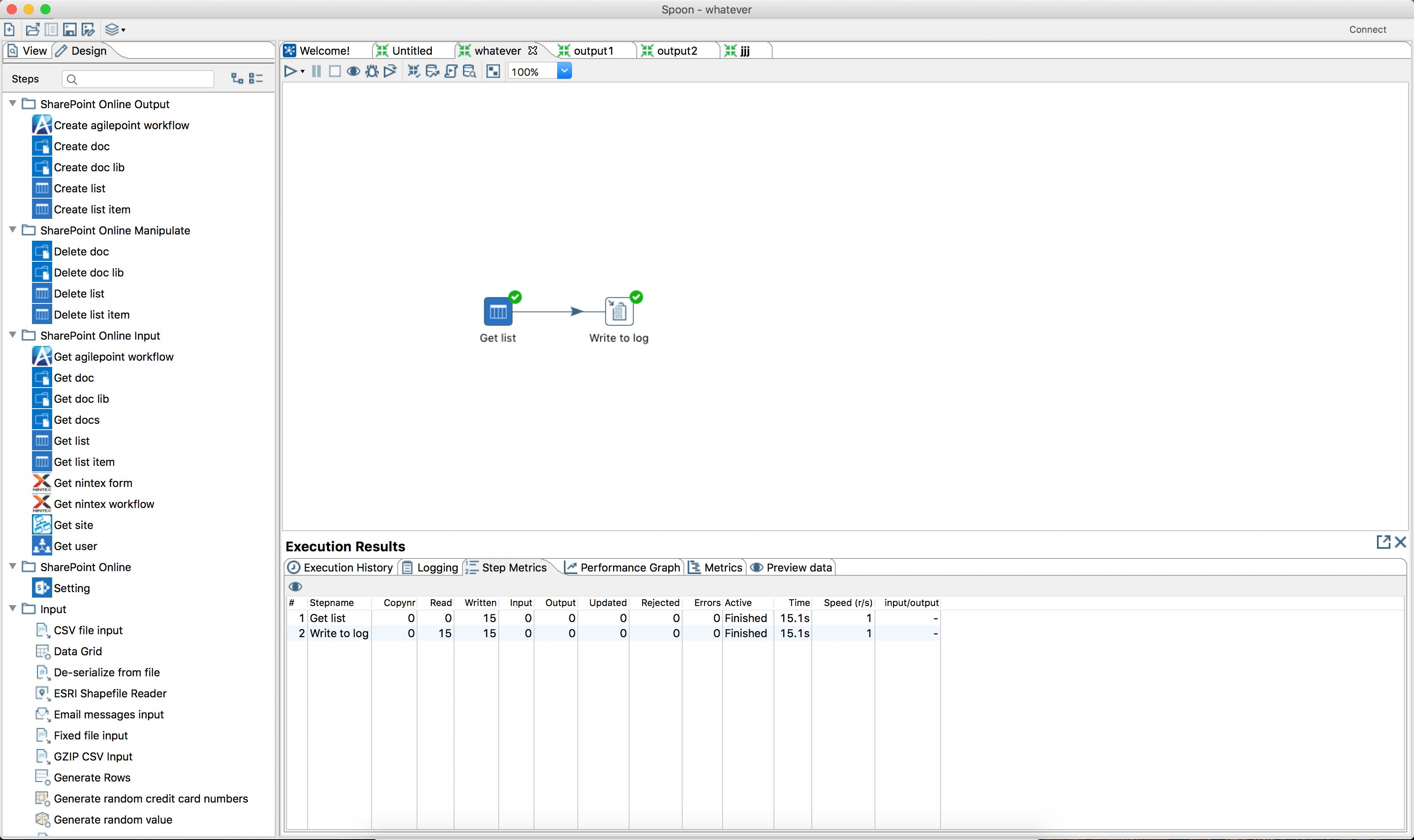Switch to the Design tab
Image resolution: width=1414 pixels, height=840 pixels.
(x=82, y=51)
